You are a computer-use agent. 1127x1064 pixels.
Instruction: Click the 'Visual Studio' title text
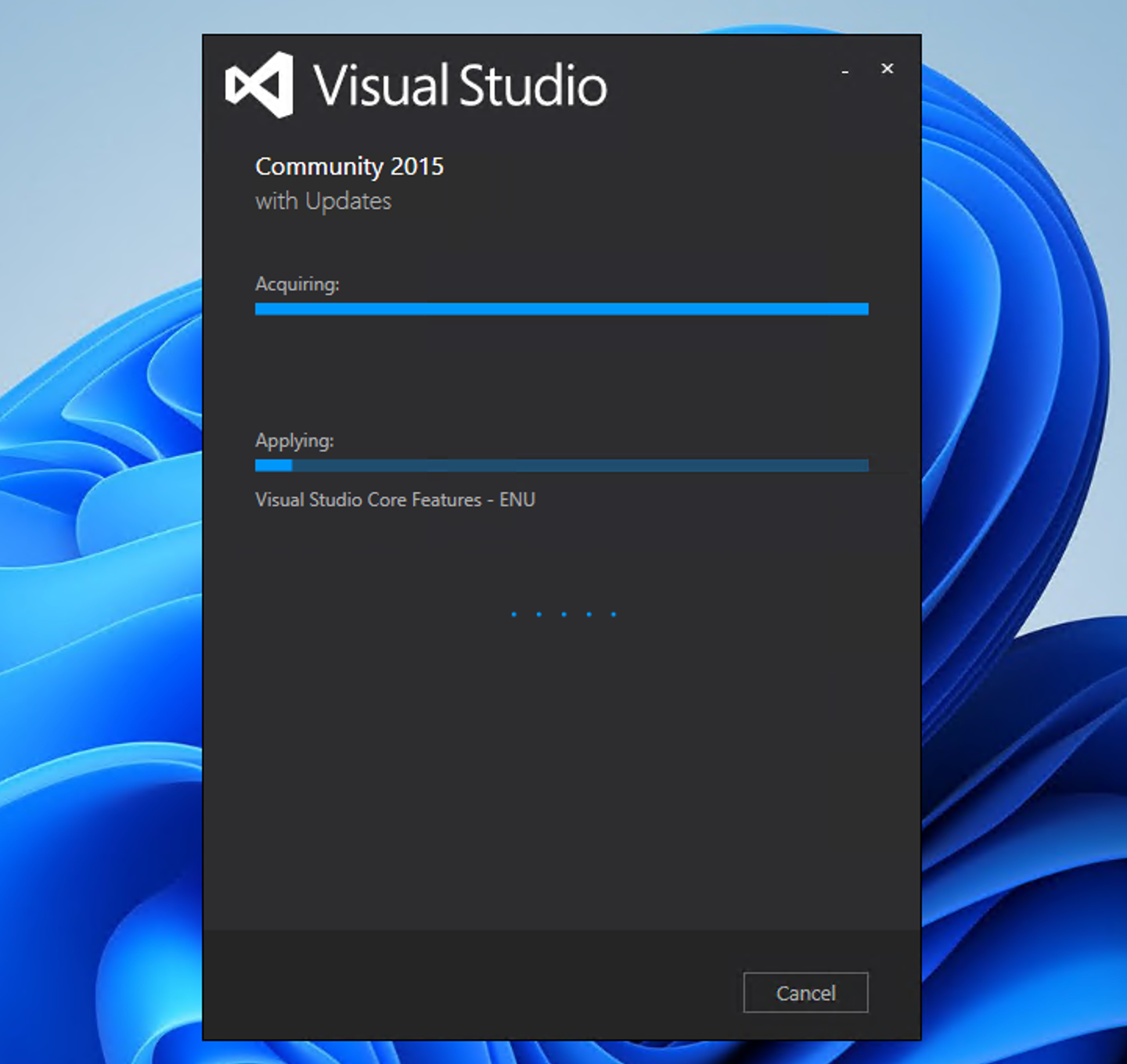[460, 85]
